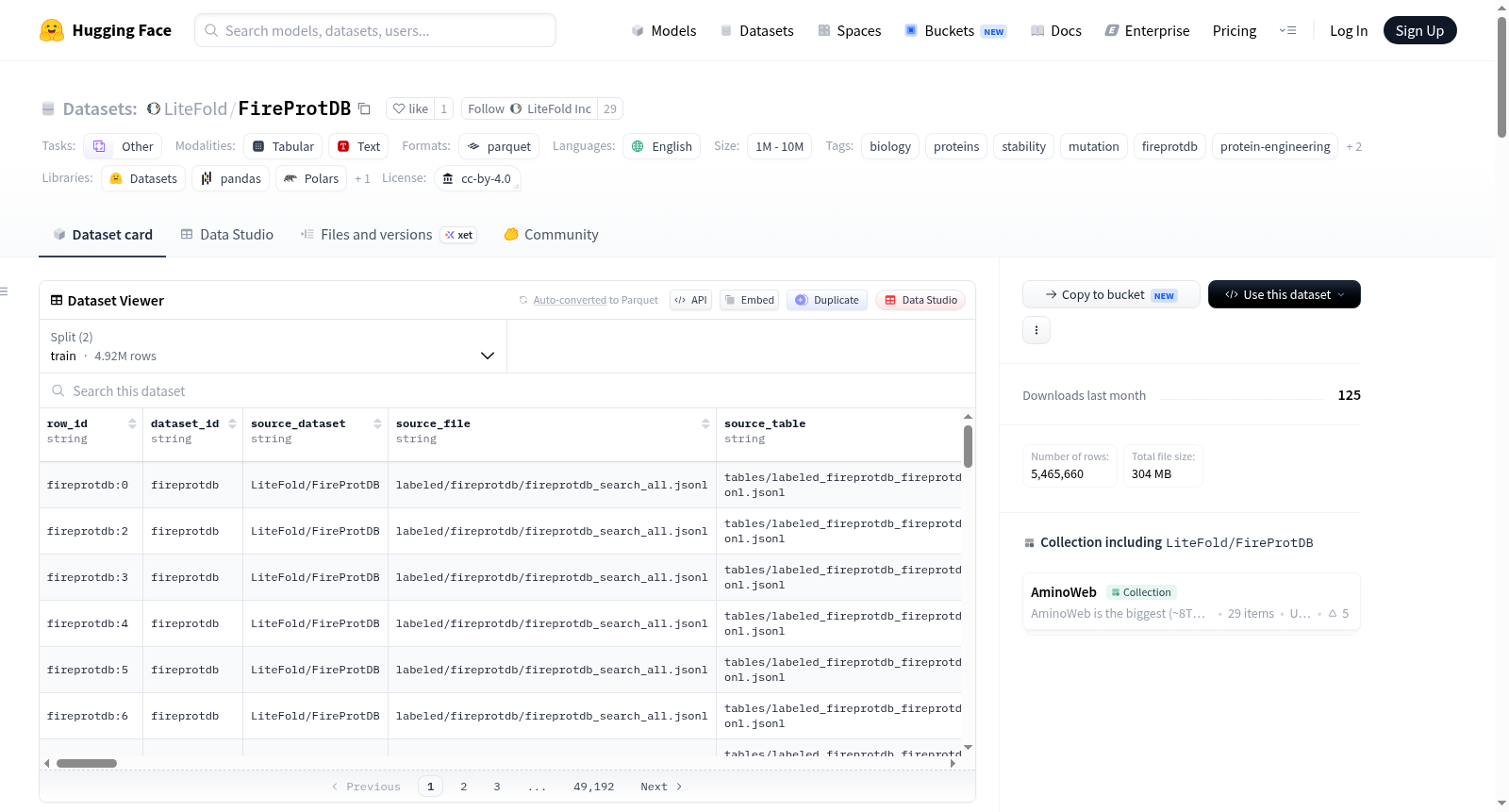Viewport: 1509px width, 812px height.
Task: Click the Polars library tag
Action: pos(311,178)
